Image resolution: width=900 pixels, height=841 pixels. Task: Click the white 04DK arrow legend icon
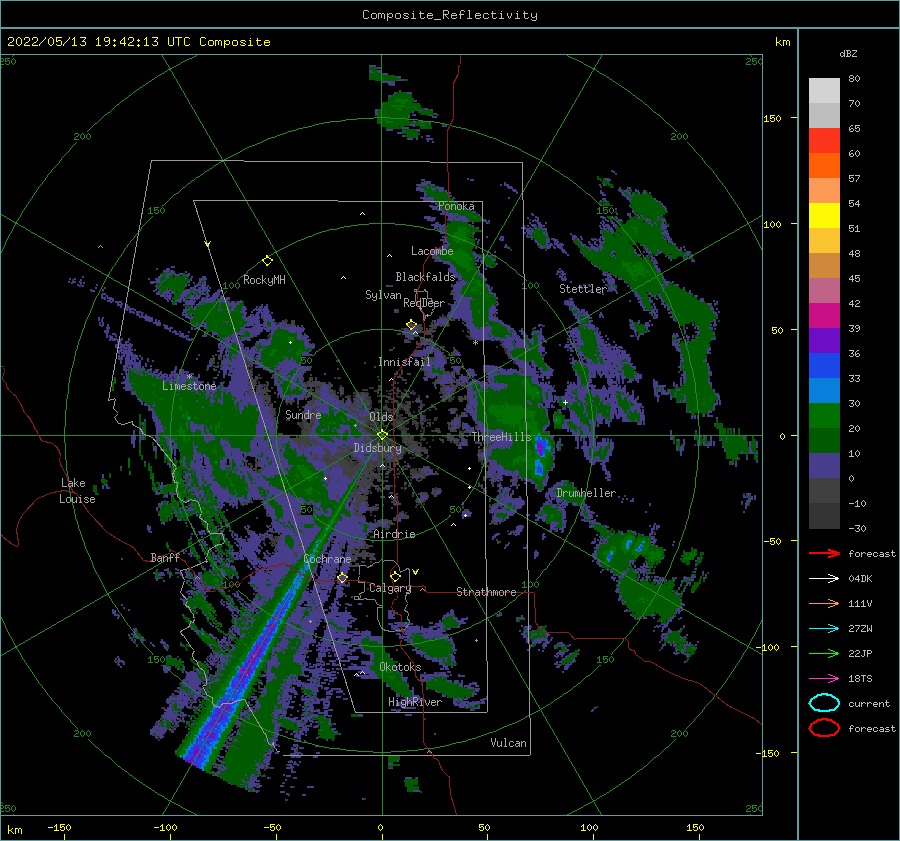point(824,579)
